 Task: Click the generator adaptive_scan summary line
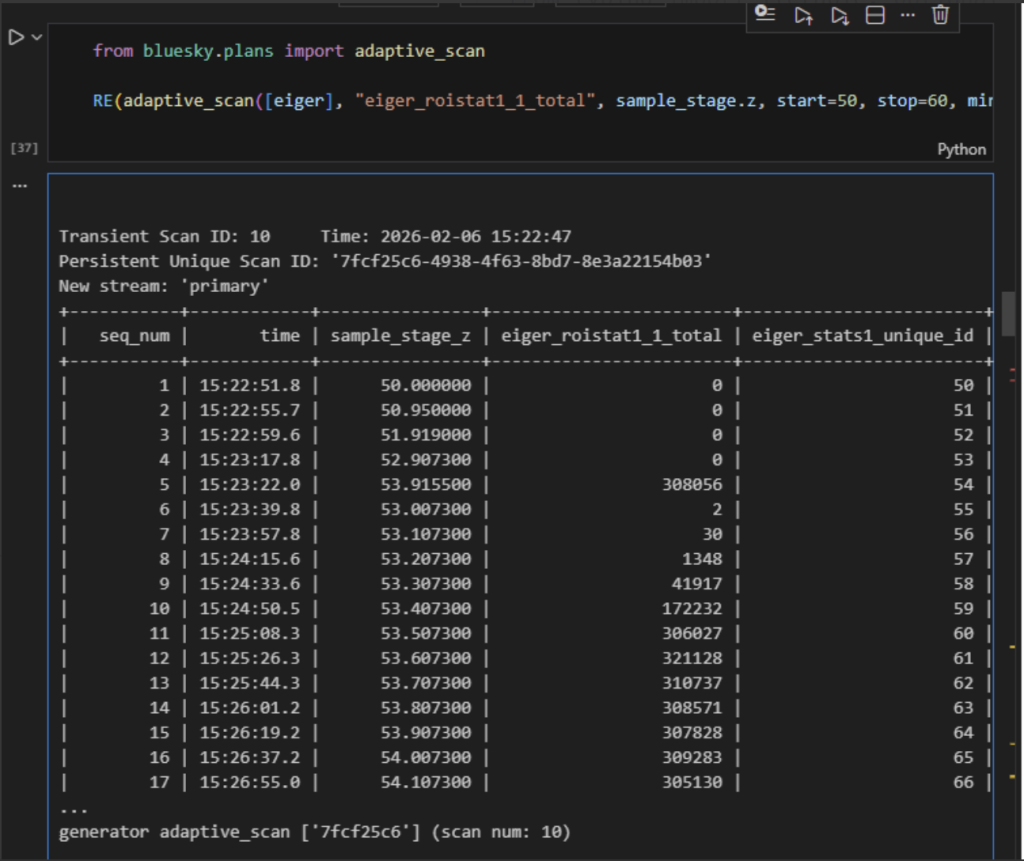pos(315,832)
